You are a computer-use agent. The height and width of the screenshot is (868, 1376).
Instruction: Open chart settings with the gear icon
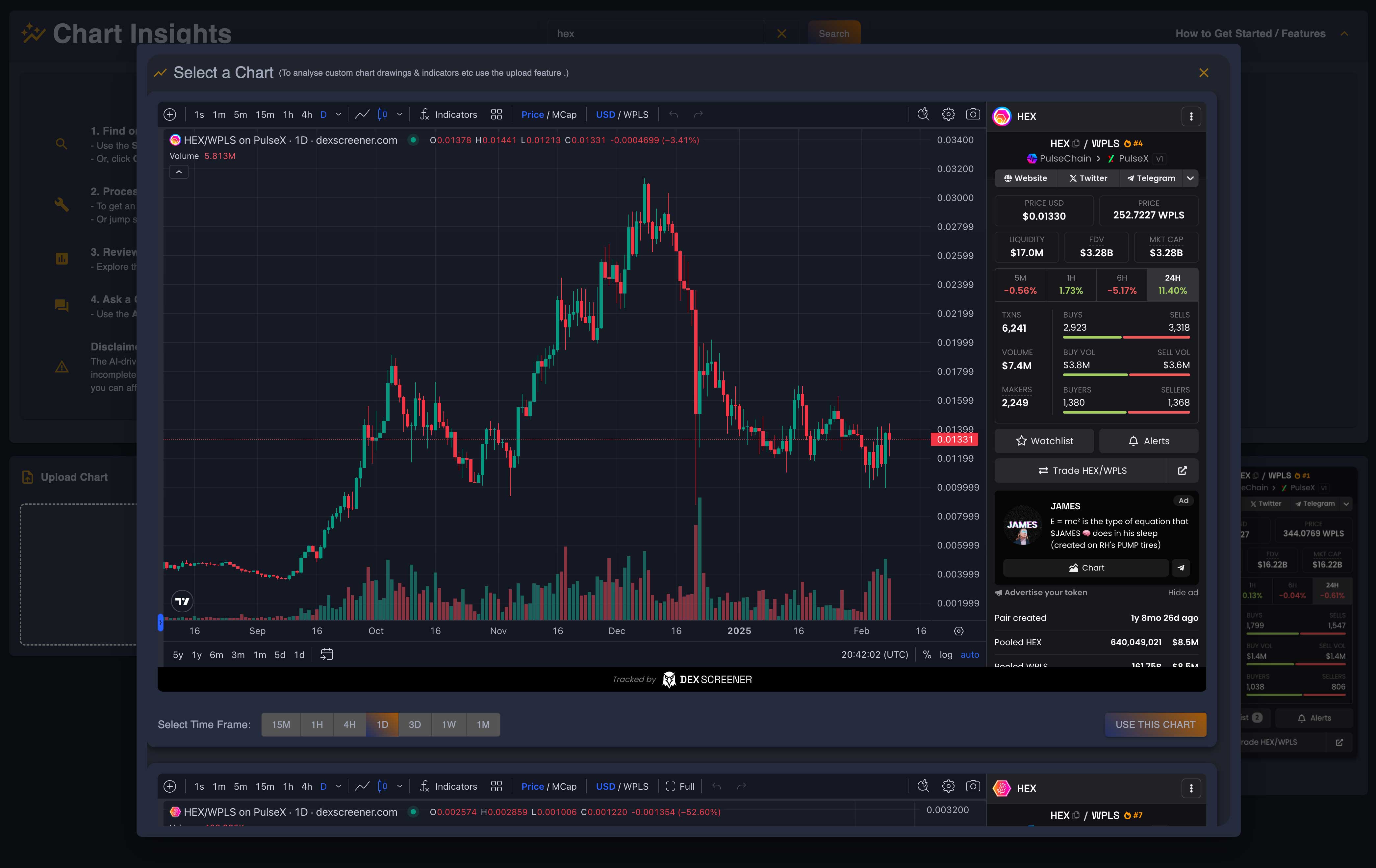point(948,114)
